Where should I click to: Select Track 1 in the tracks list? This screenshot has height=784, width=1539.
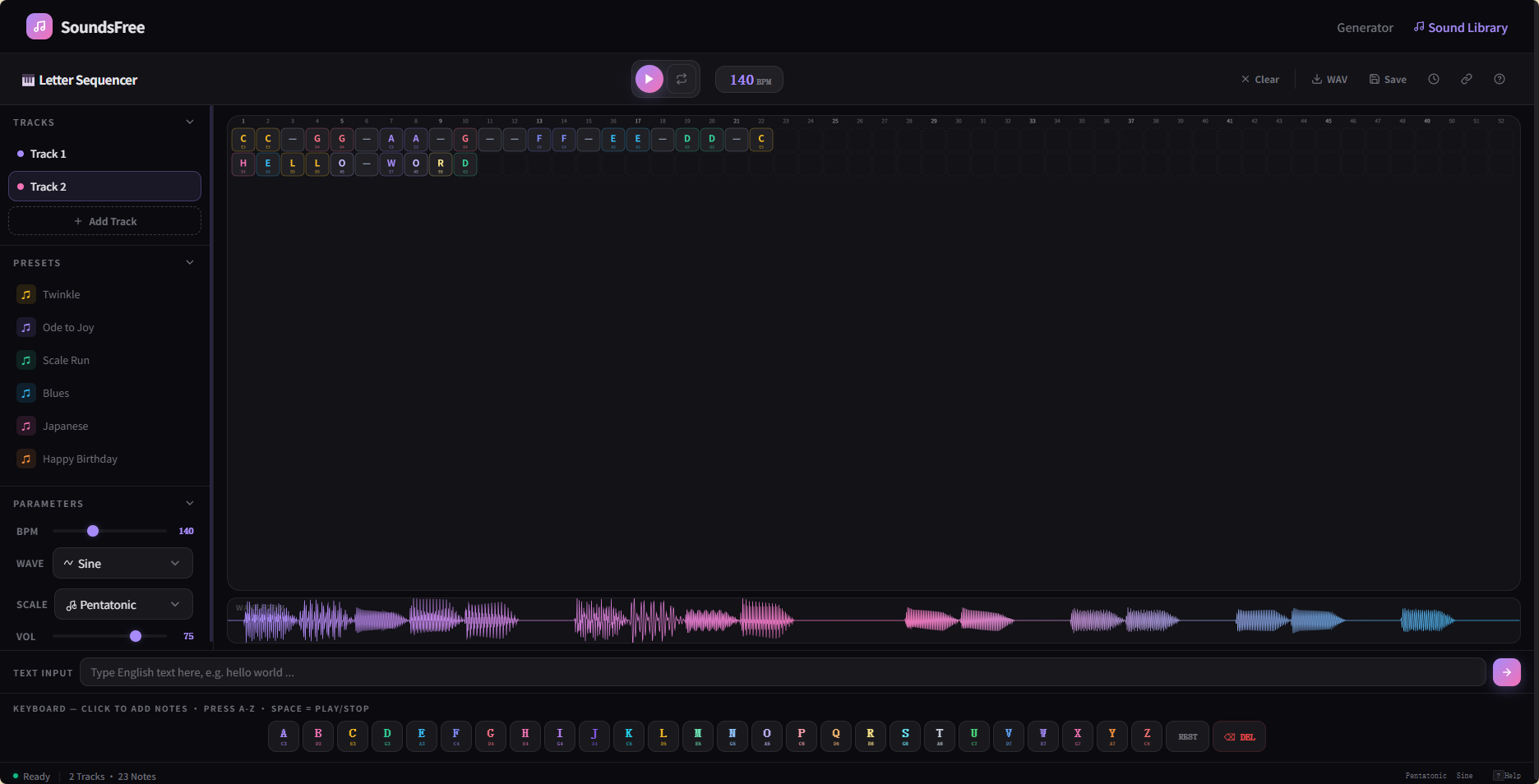coord(104,154)
